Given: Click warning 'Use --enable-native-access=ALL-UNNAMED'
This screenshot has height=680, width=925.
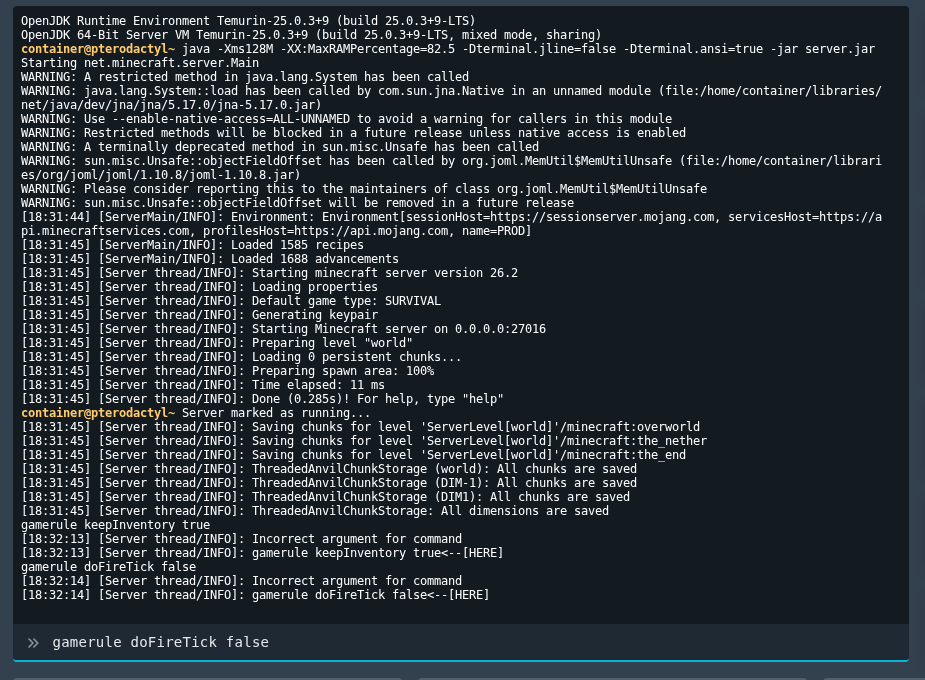Looking at the screenshot, I should (346, 119).
